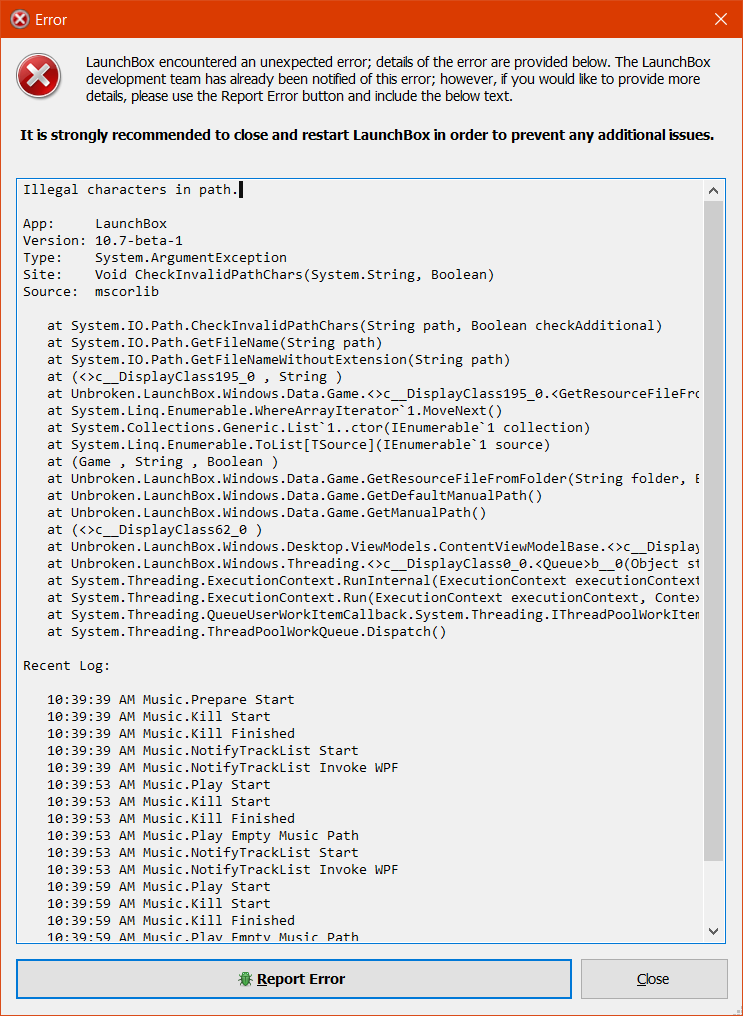743x1016 pixels.
Task: Click the ThreadPoolWorkQueue.Dispatch() line
Action: [247, 632]
